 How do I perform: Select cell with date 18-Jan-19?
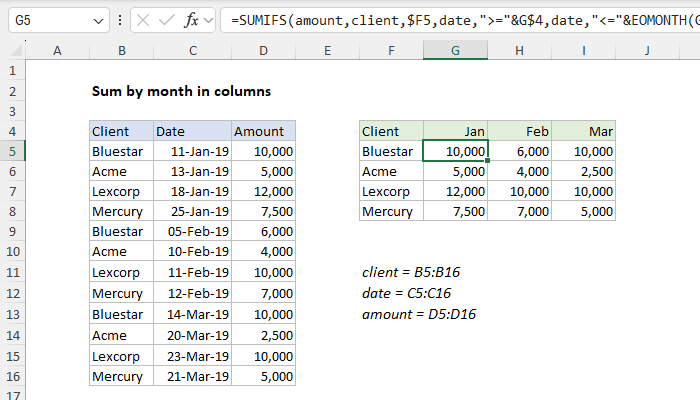click(192, 192)
